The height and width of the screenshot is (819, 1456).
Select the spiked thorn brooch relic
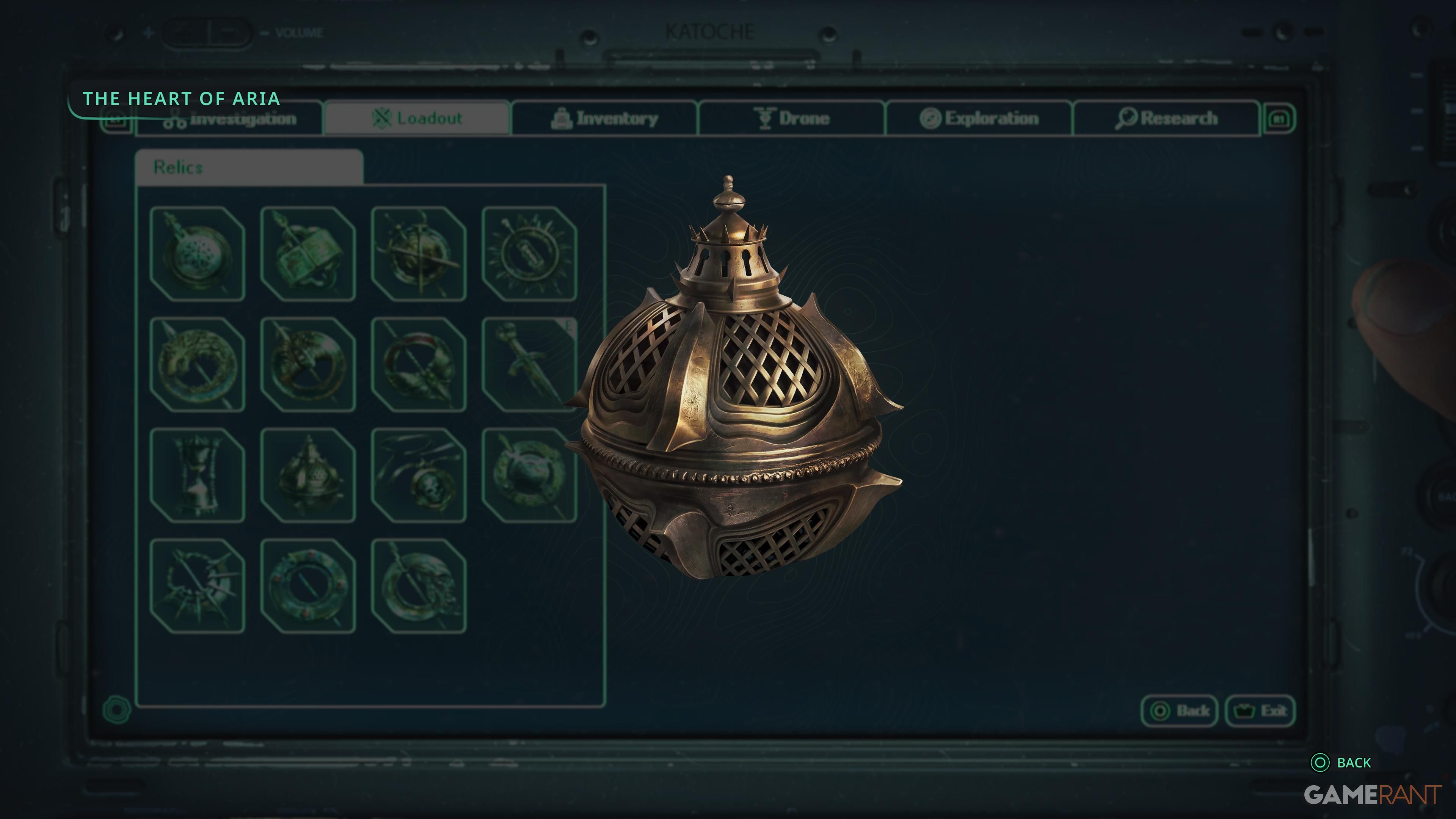[197, 586]
